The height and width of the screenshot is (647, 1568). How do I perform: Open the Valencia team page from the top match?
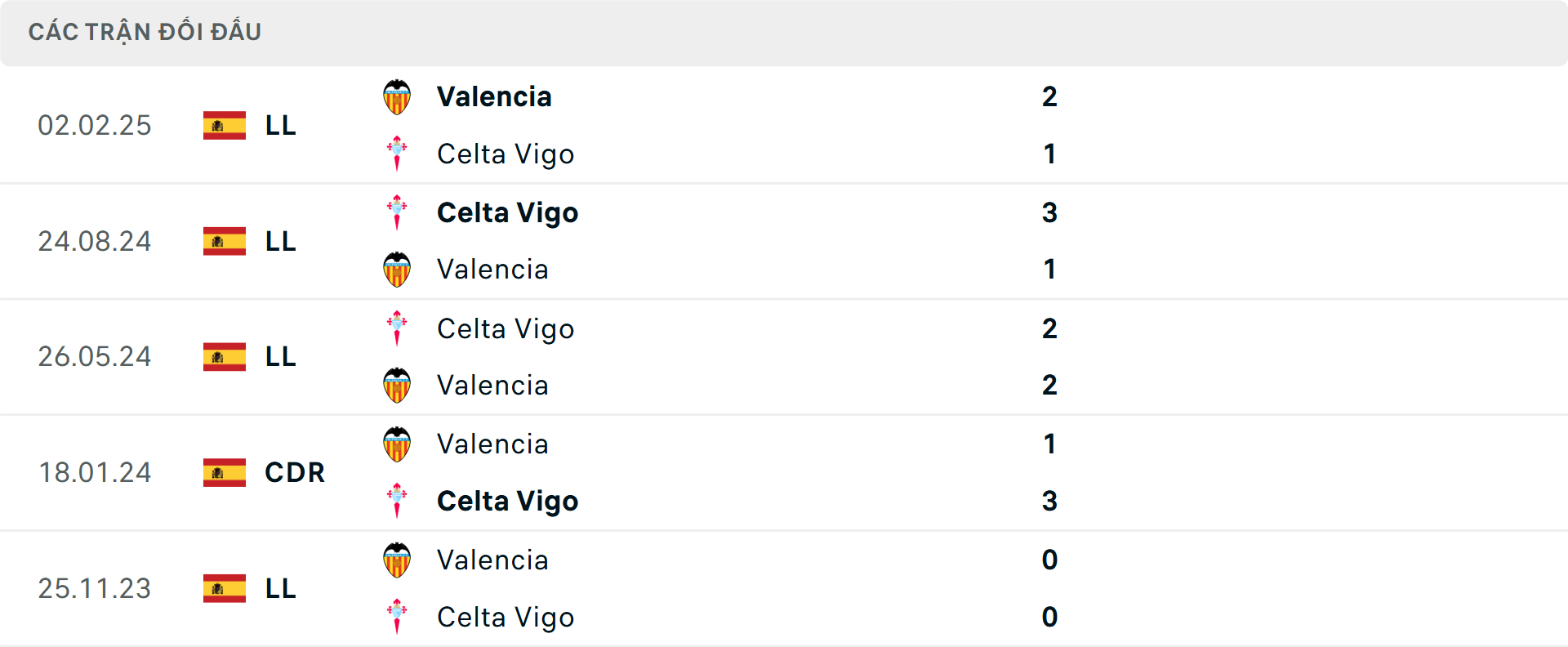(493, 96)
